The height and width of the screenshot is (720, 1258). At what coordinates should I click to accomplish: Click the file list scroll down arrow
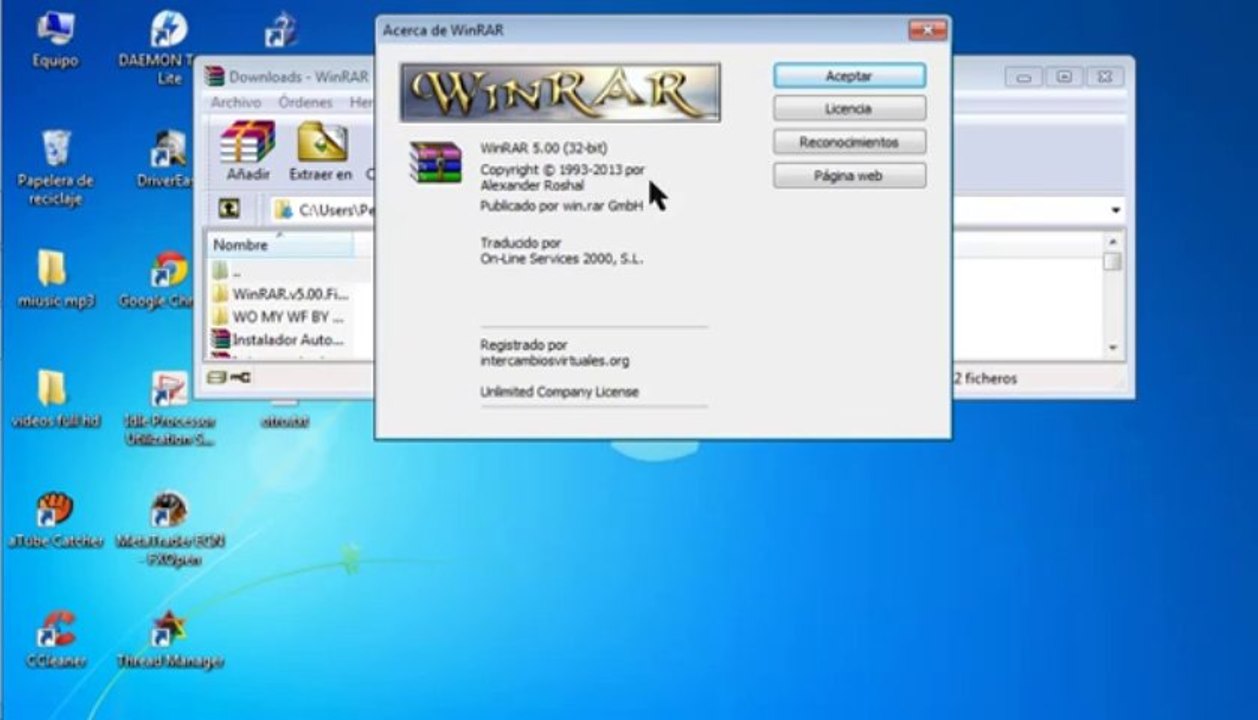point(1113,347)
